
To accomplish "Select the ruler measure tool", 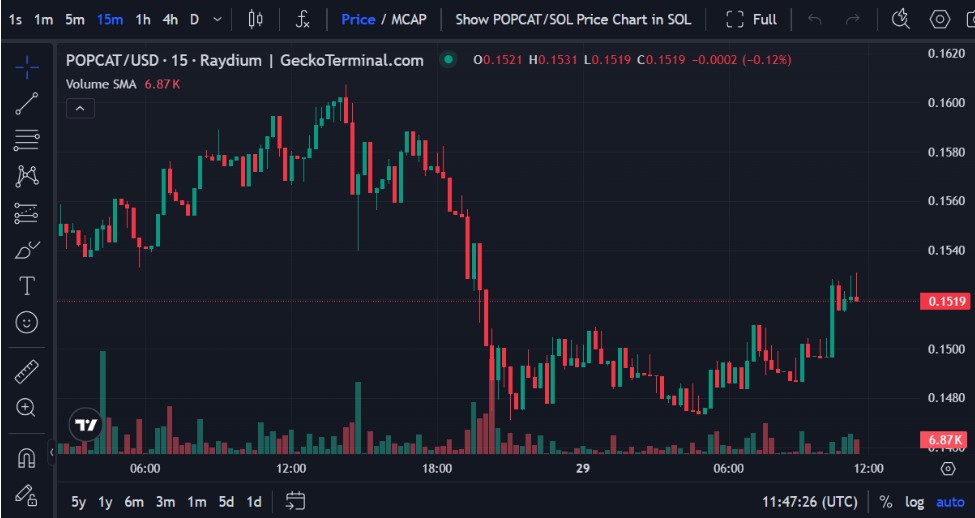I will click(27, 372).
